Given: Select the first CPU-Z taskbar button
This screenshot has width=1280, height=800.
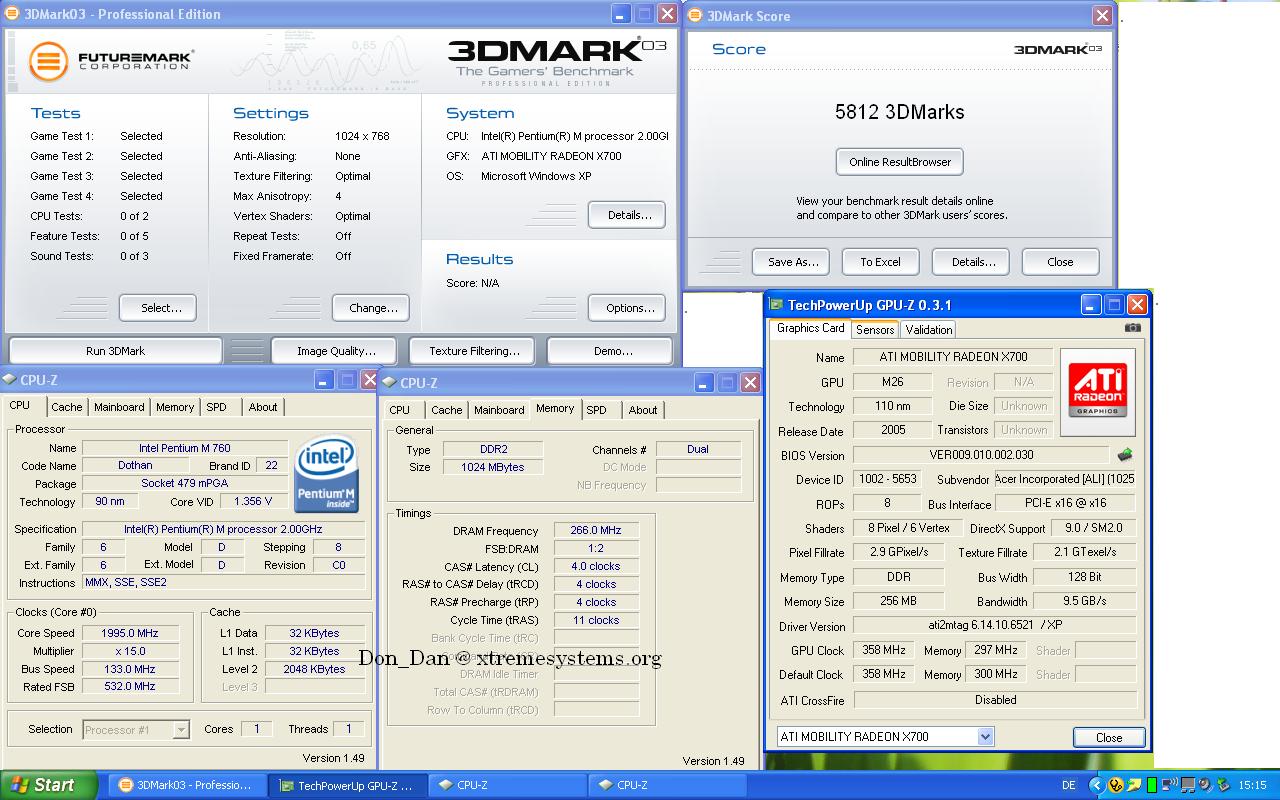Looking at the screenshot, I should pyautogui.click(x=508, y=785).
